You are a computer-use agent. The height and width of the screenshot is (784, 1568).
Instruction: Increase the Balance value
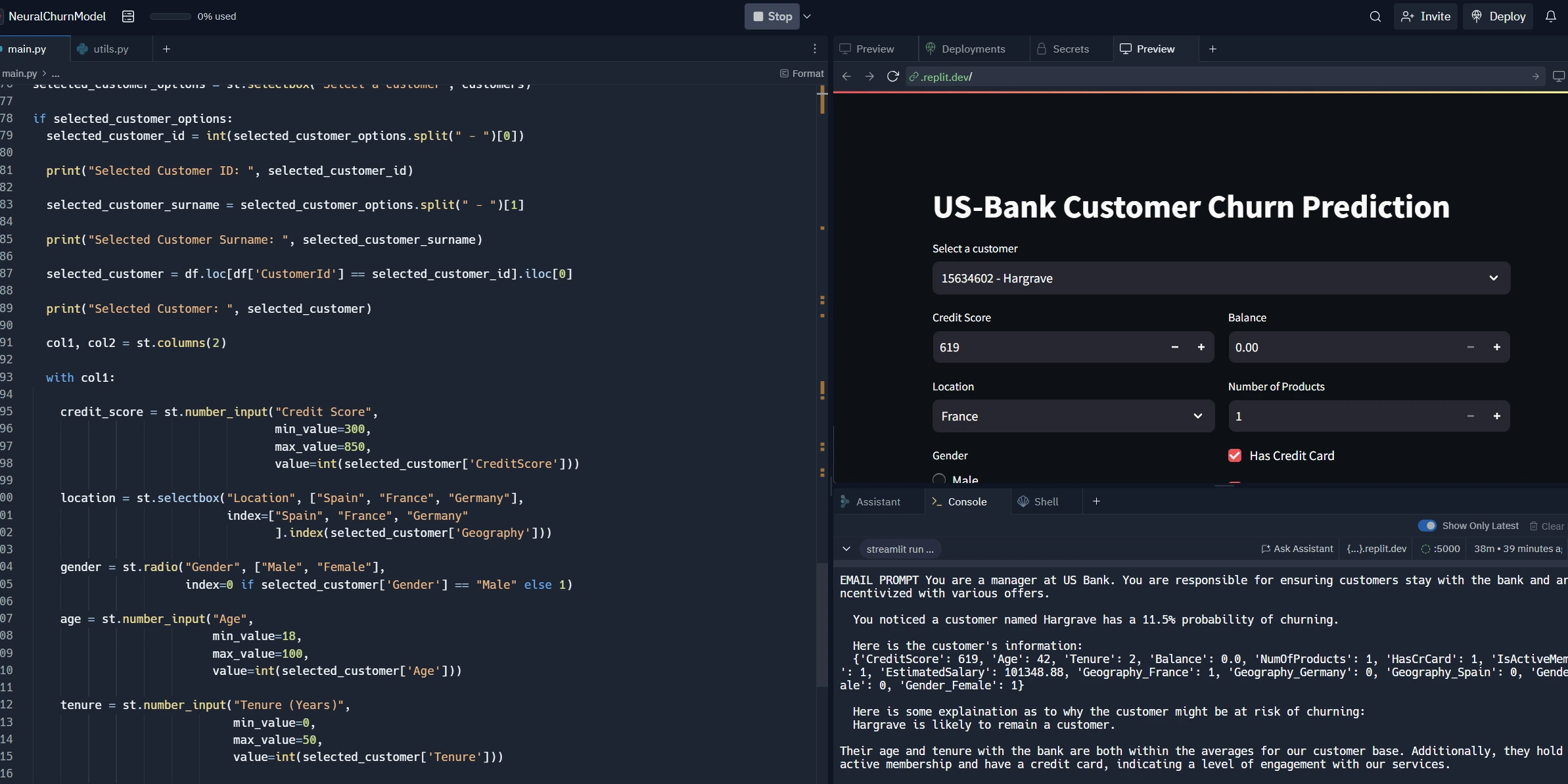(1497, 347)
